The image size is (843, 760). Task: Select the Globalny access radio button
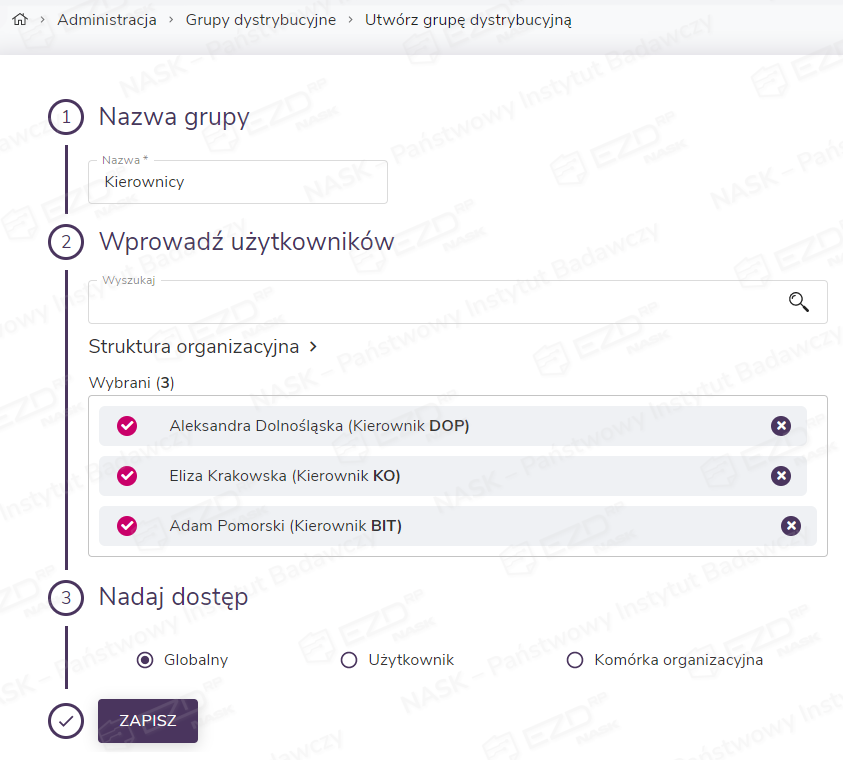point(145,660)
